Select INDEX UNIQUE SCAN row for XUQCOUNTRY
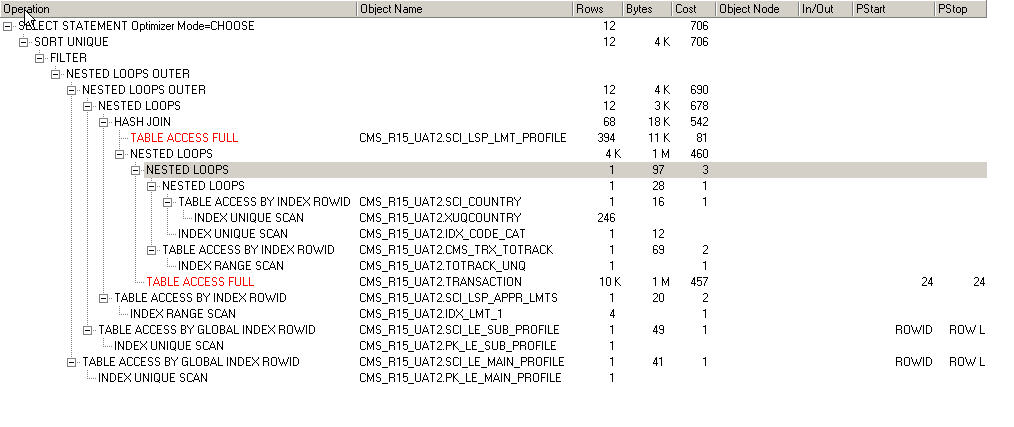Image resolution: width=1014 pixels, height=427 pixels. (248, 218)
